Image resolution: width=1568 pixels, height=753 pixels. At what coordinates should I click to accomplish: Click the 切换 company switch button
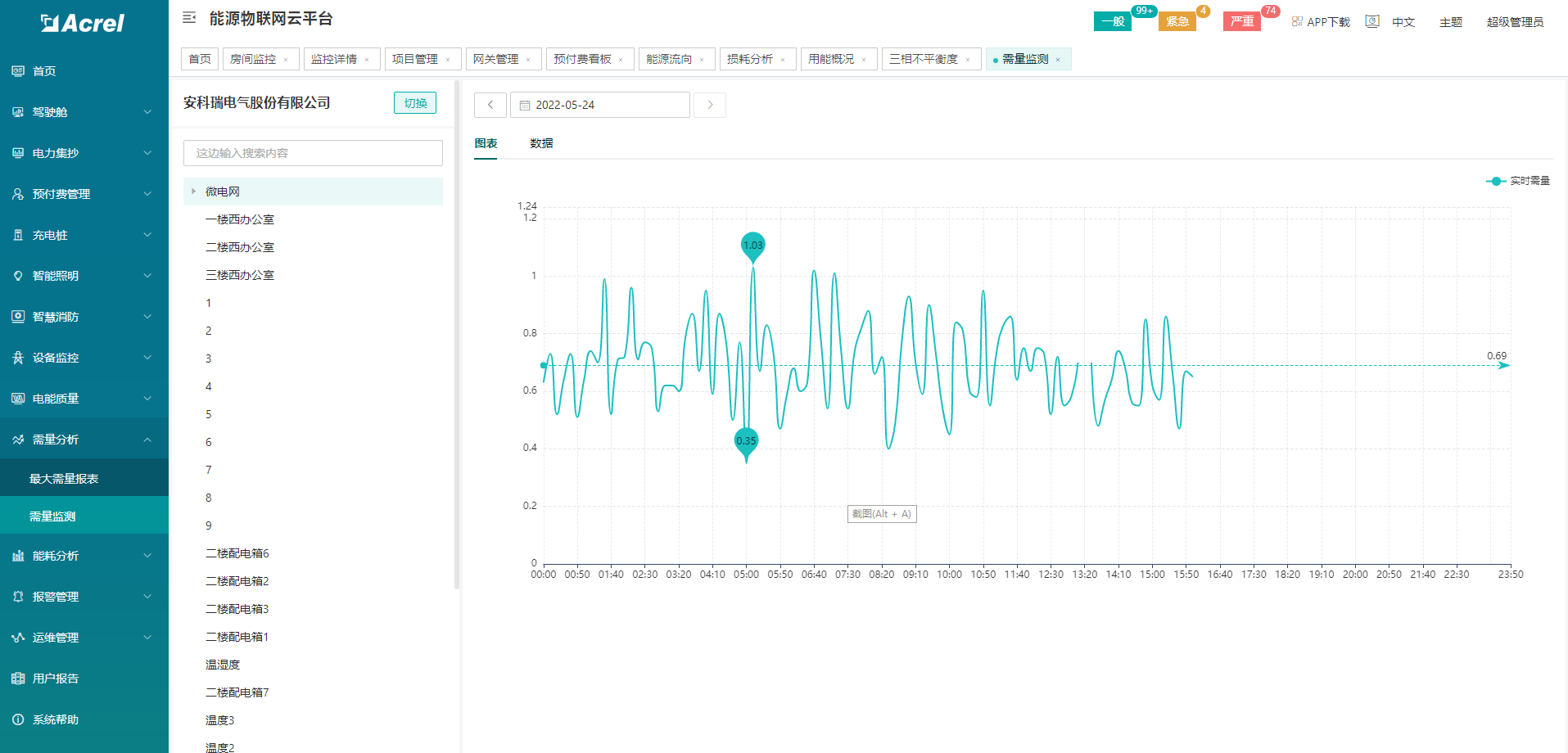pos(415,103)
